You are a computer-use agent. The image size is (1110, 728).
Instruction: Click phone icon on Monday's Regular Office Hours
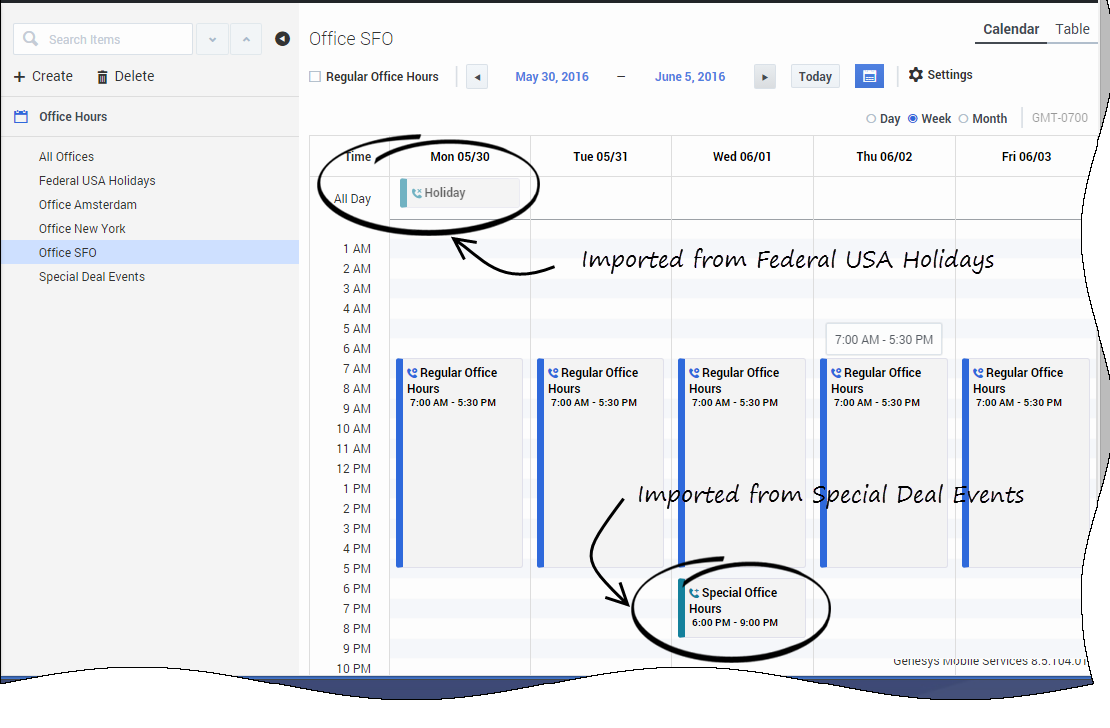point(412,372)
